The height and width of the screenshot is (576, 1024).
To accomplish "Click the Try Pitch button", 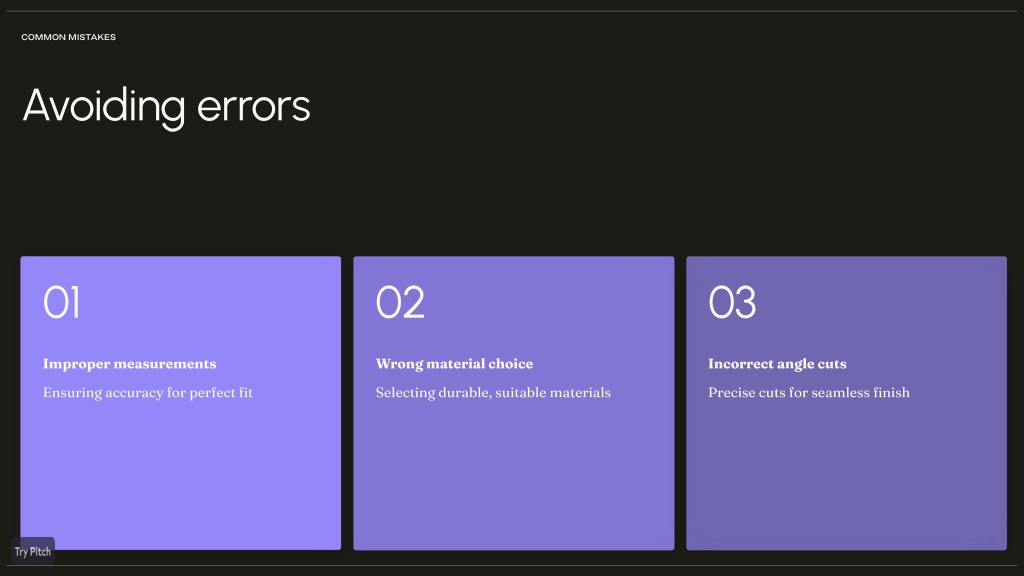I will click(33, 551).
